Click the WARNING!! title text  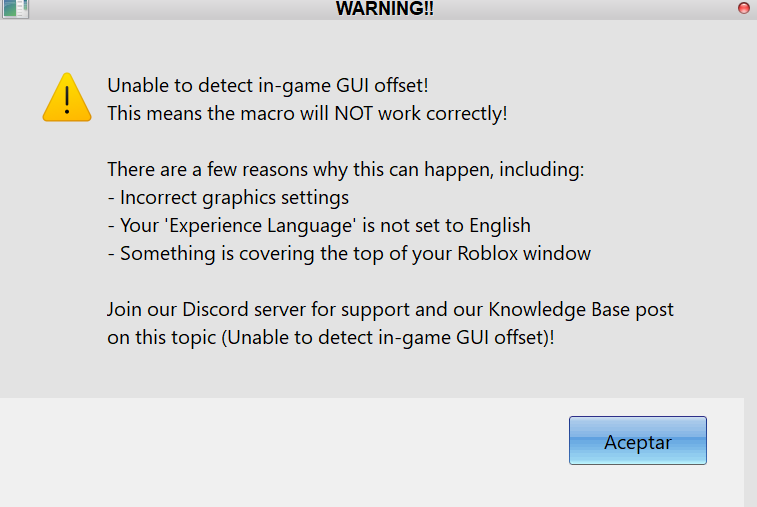pyautogui.click(x=384, y=9)
